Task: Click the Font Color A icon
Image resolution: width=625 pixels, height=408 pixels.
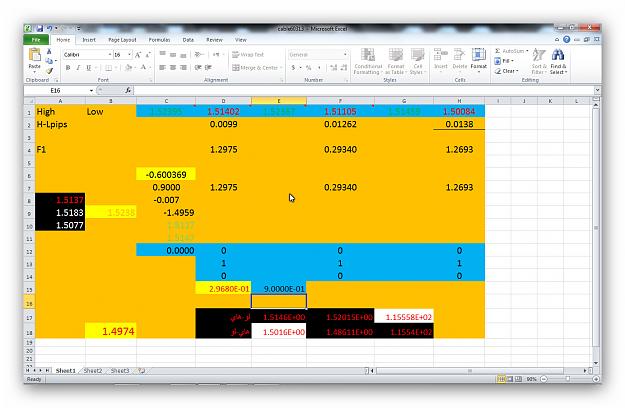Action: (x=143, y=68)
